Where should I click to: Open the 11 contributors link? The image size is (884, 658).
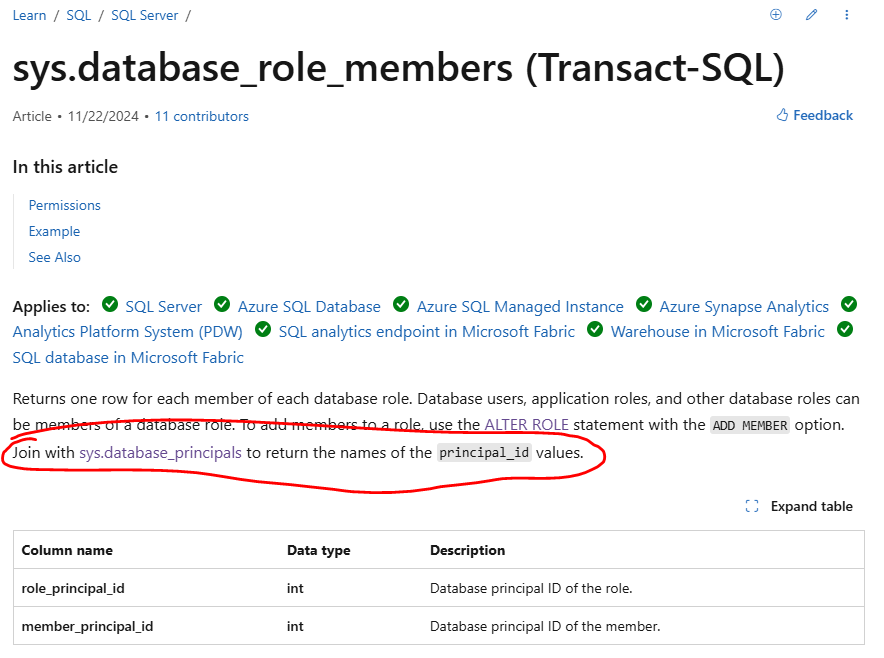point(202,116)
